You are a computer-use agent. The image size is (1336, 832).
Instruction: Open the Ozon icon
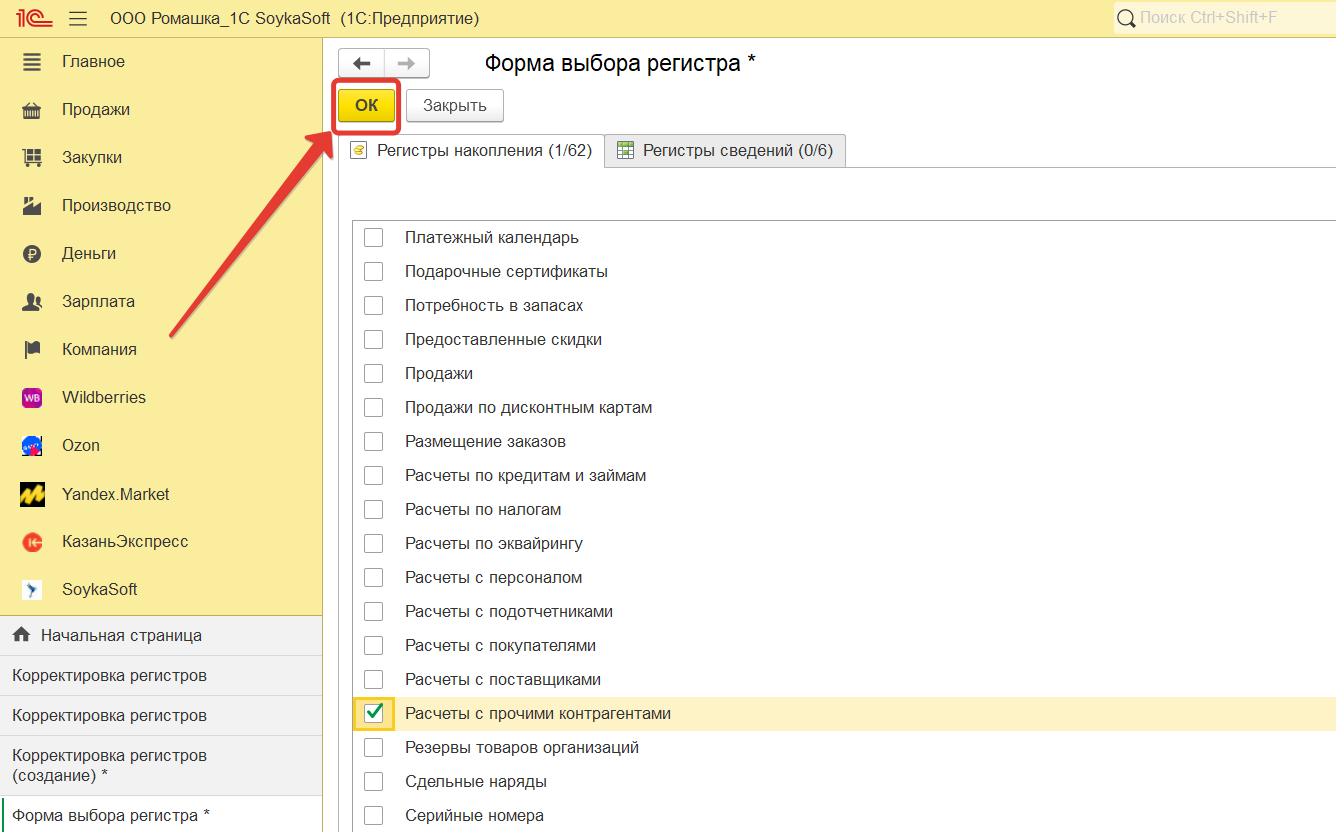(32, 446)
